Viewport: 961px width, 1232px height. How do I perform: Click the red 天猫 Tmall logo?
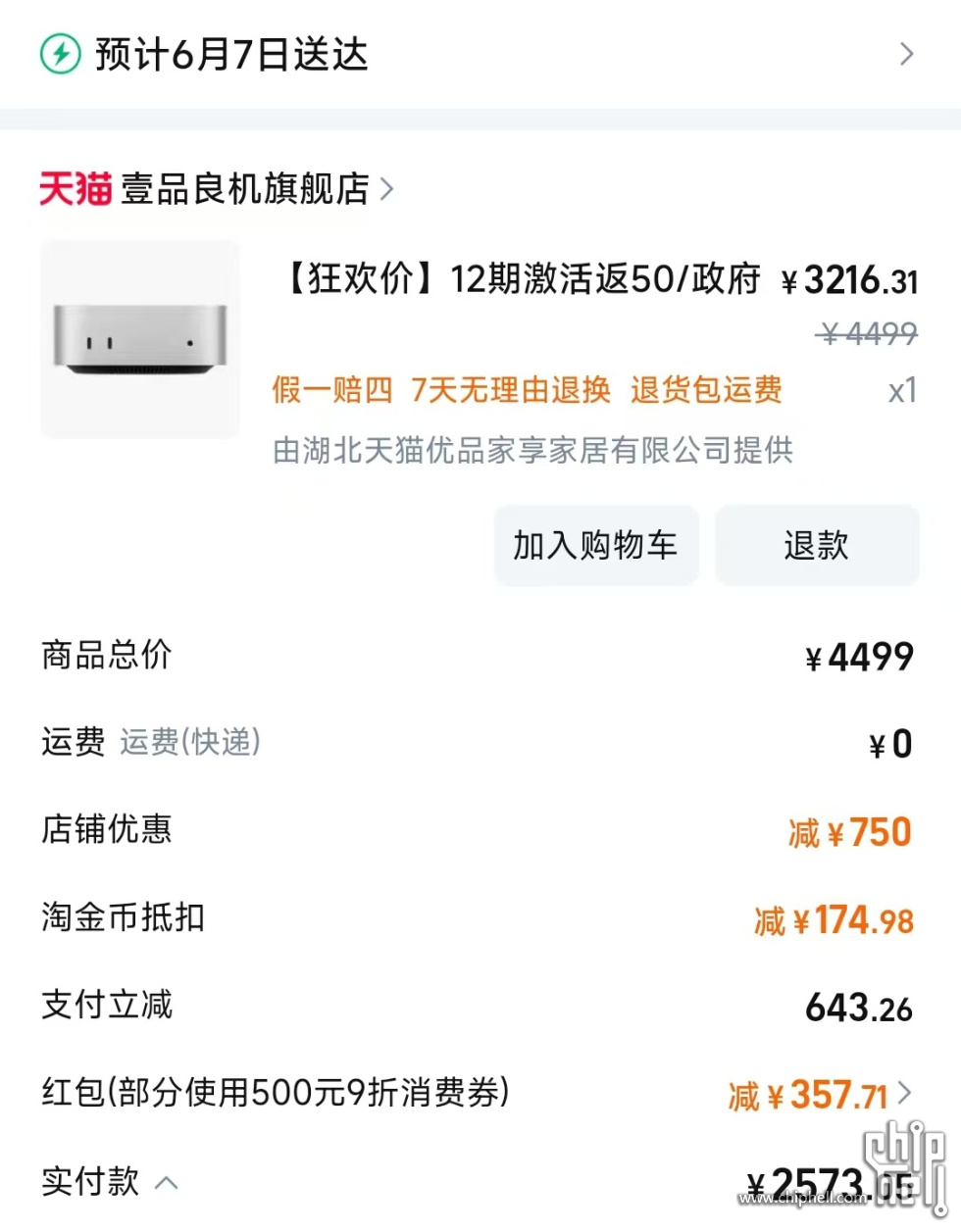click(76, 188)
